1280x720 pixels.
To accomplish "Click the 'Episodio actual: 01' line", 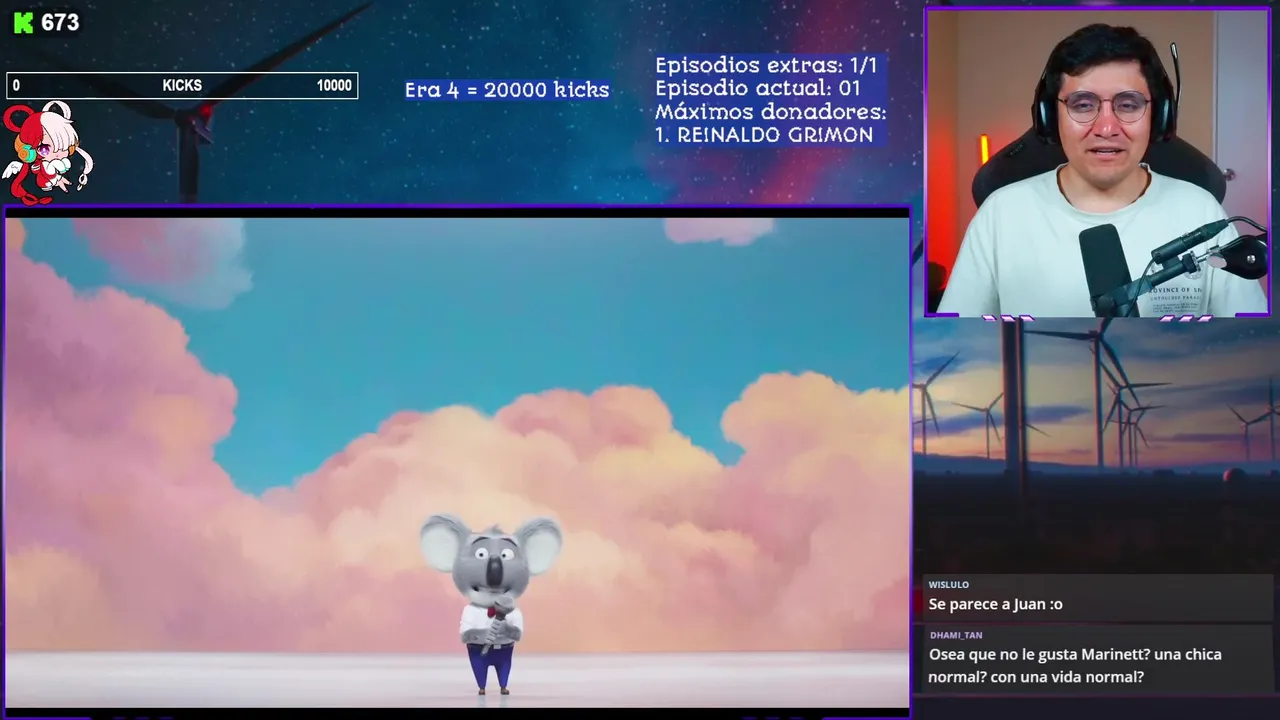I will click(757, 88).
